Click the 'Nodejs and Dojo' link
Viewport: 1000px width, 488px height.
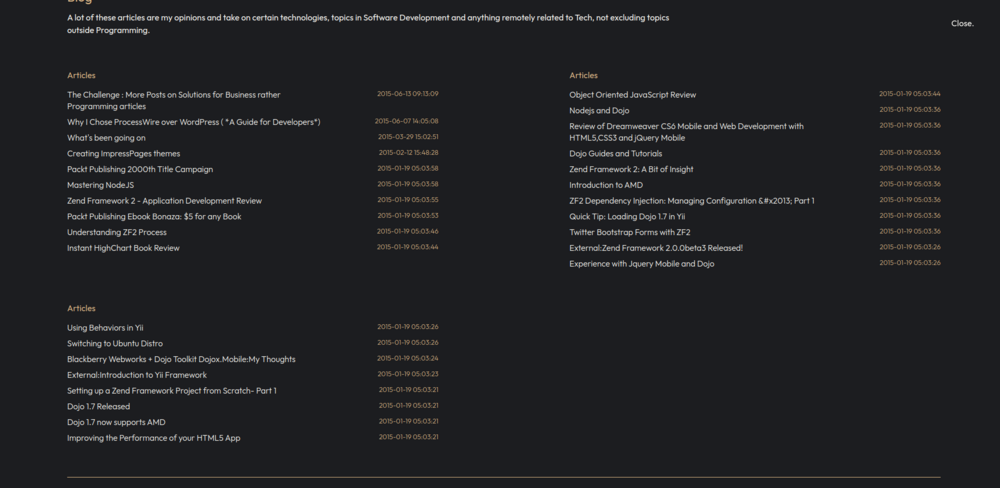[599, 111]
